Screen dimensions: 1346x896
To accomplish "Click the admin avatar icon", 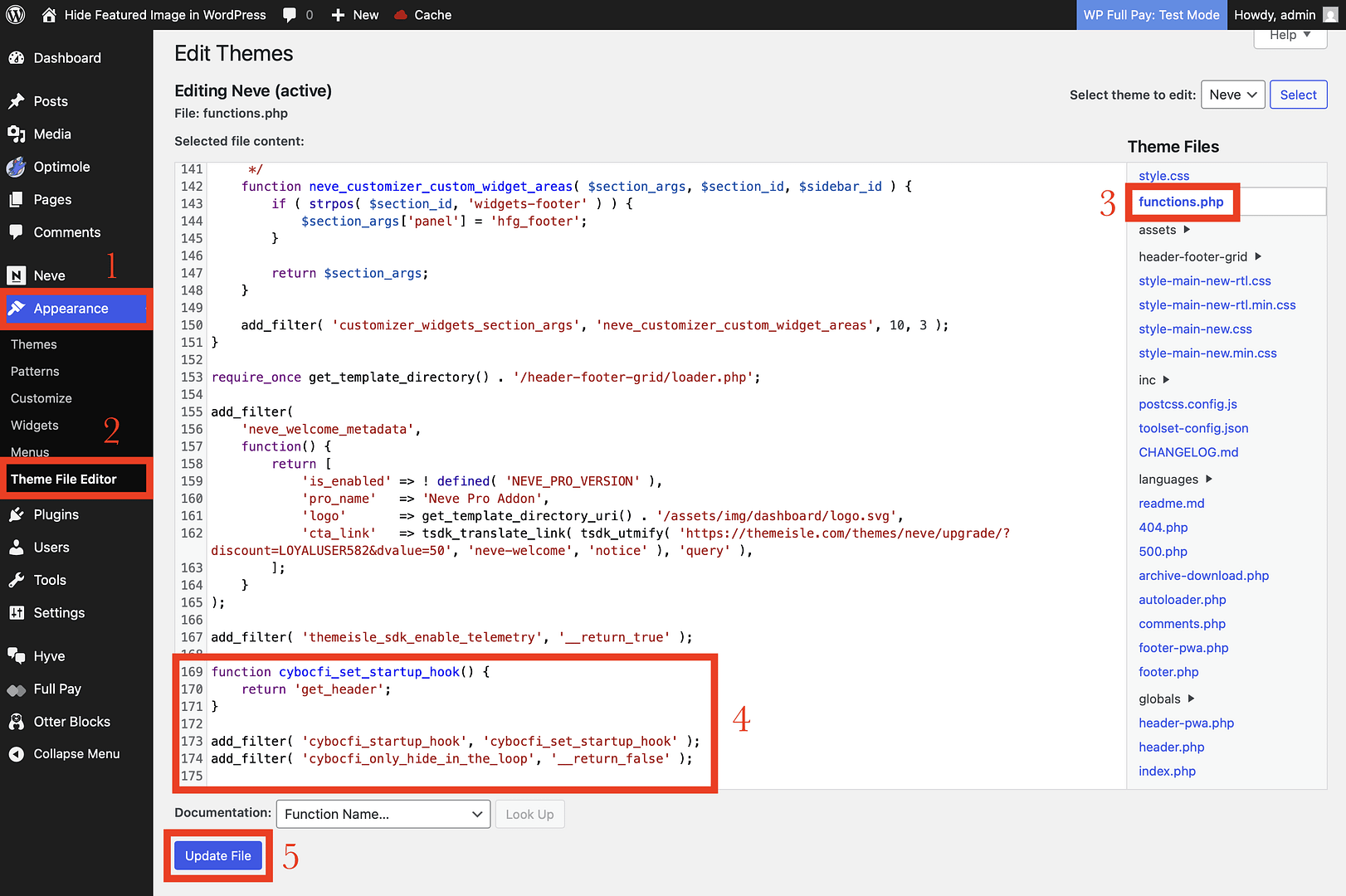I will click(x=1330, y=15).
